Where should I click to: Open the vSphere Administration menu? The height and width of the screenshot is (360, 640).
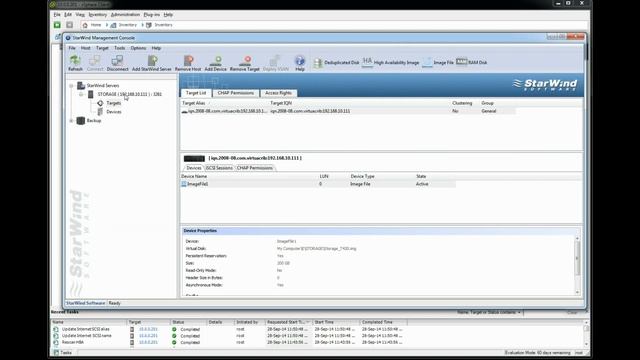(125, 15)
